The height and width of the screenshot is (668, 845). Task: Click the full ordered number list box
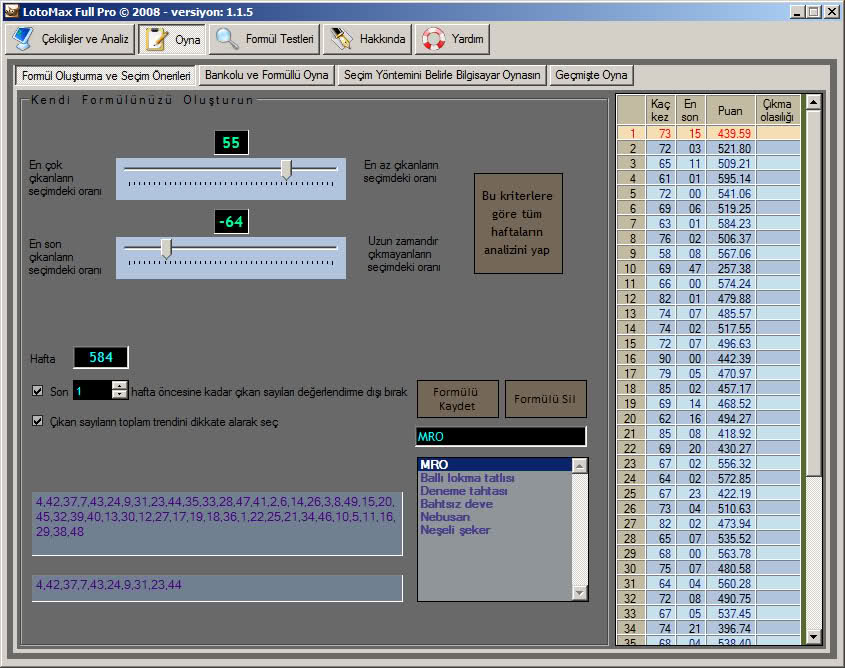217,523
